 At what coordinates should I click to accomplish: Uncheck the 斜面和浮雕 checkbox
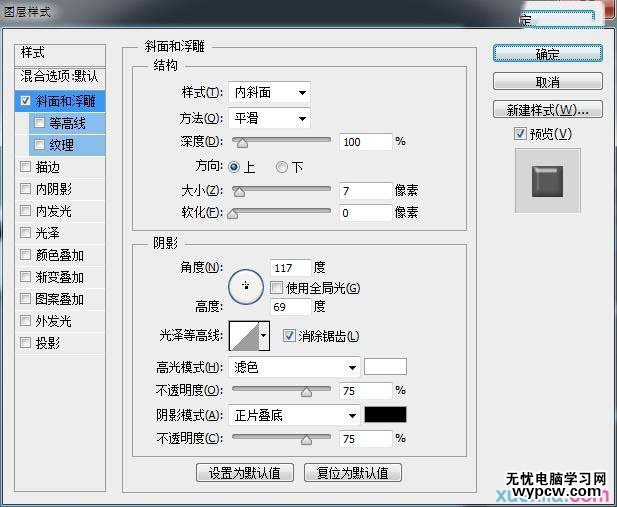click(x=25, y=101)
